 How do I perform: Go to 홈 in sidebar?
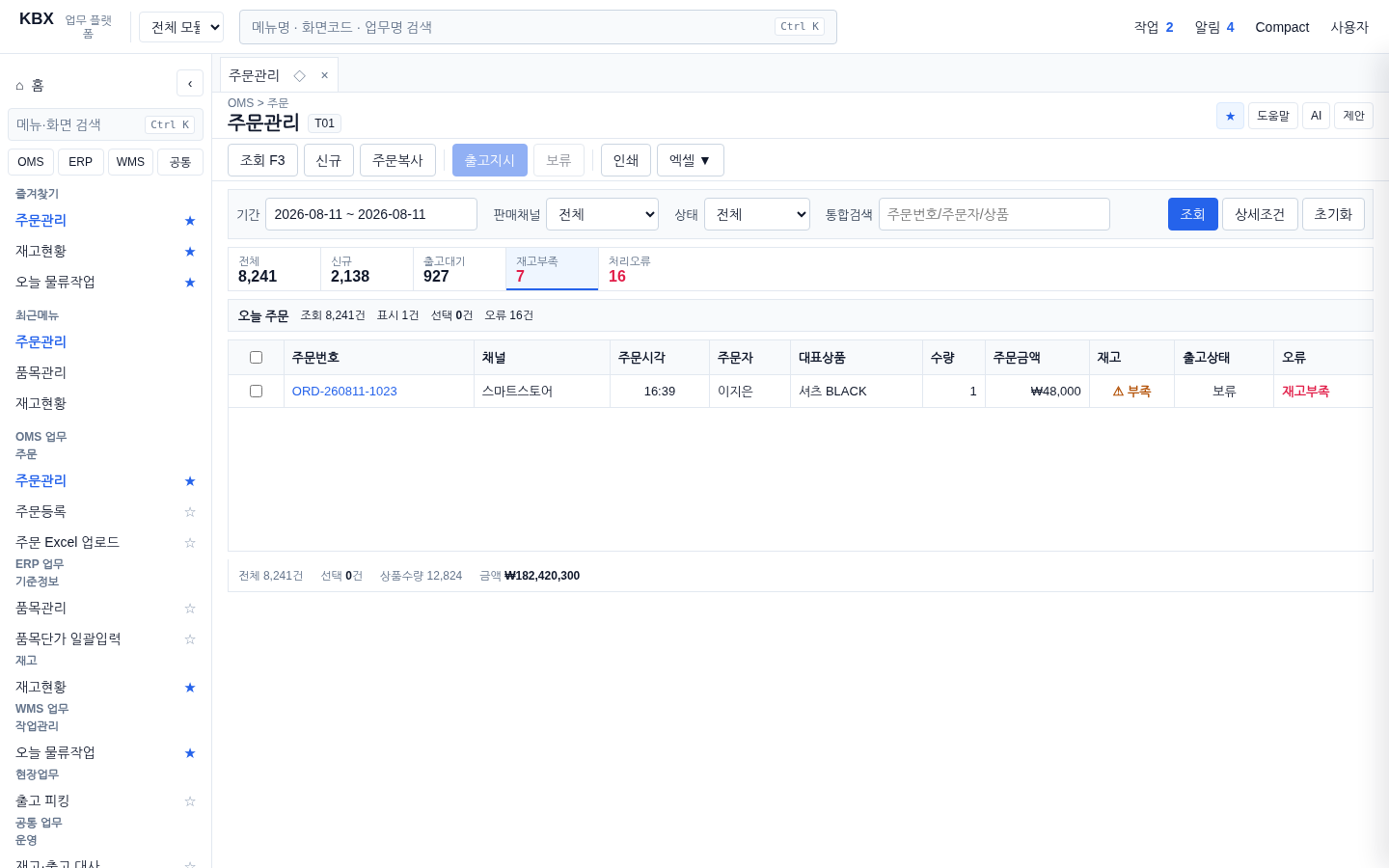pyautogui.click(x=30, y=85)
